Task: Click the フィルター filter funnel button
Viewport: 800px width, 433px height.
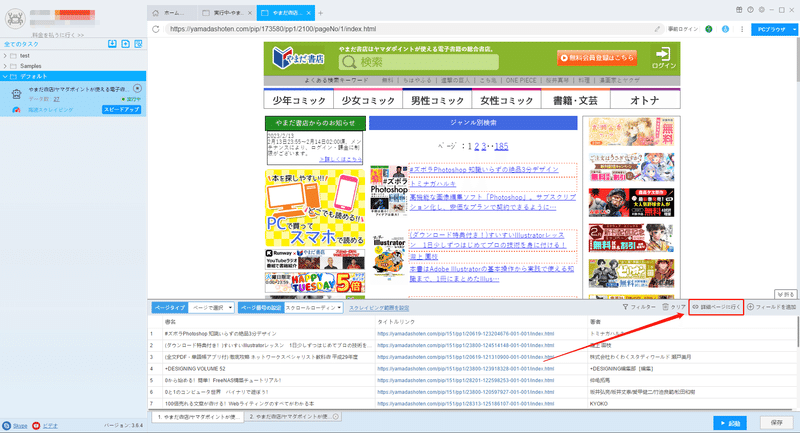Action: pos(639,307)
